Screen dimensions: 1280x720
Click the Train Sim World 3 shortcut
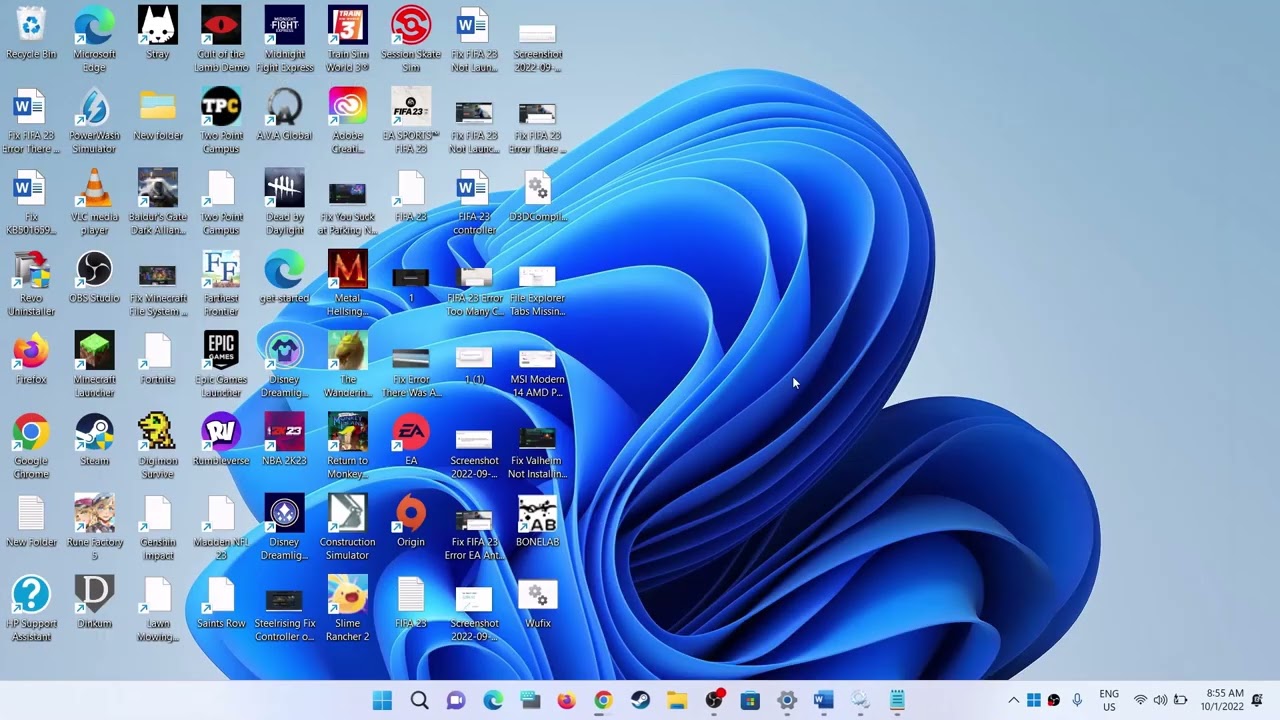click(x=347, y=40)
